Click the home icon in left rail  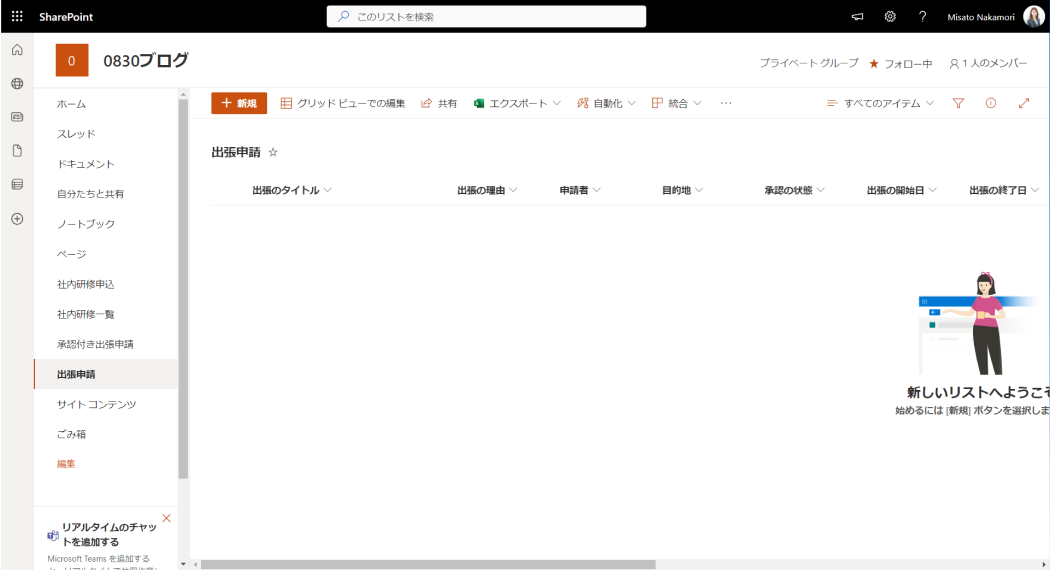[x=17, y=50]
